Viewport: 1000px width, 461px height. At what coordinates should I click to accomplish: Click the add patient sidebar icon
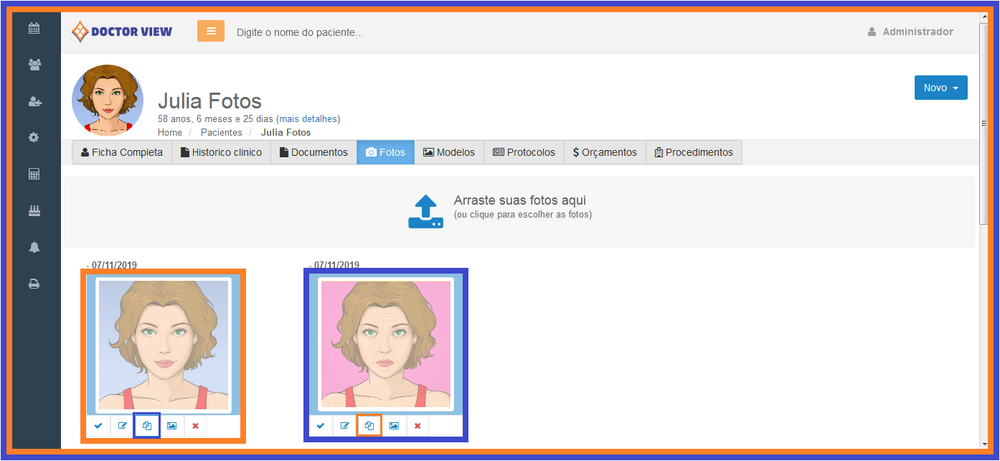34,101
